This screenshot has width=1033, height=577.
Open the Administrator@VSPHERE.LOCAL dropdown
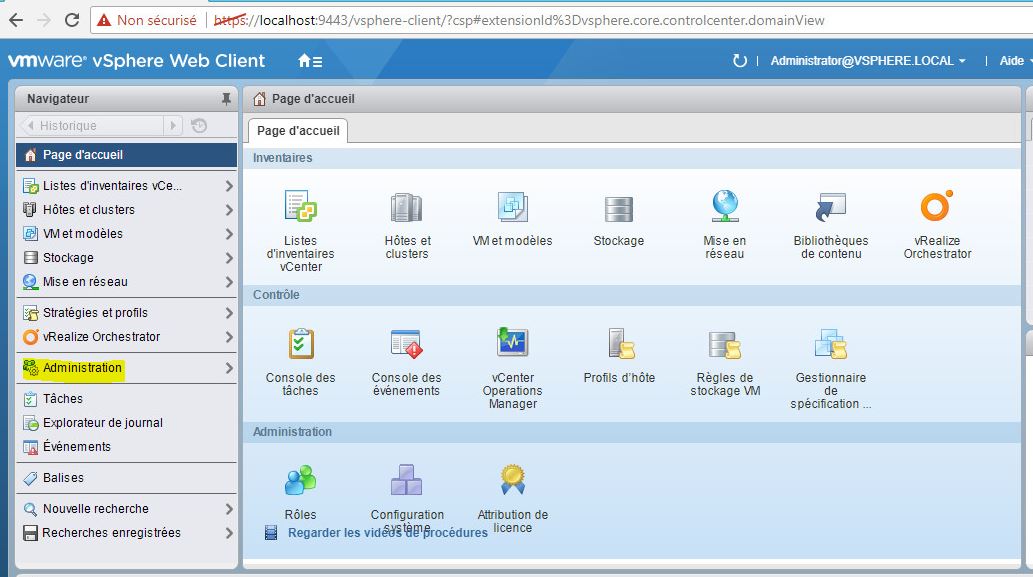point(868,61)
